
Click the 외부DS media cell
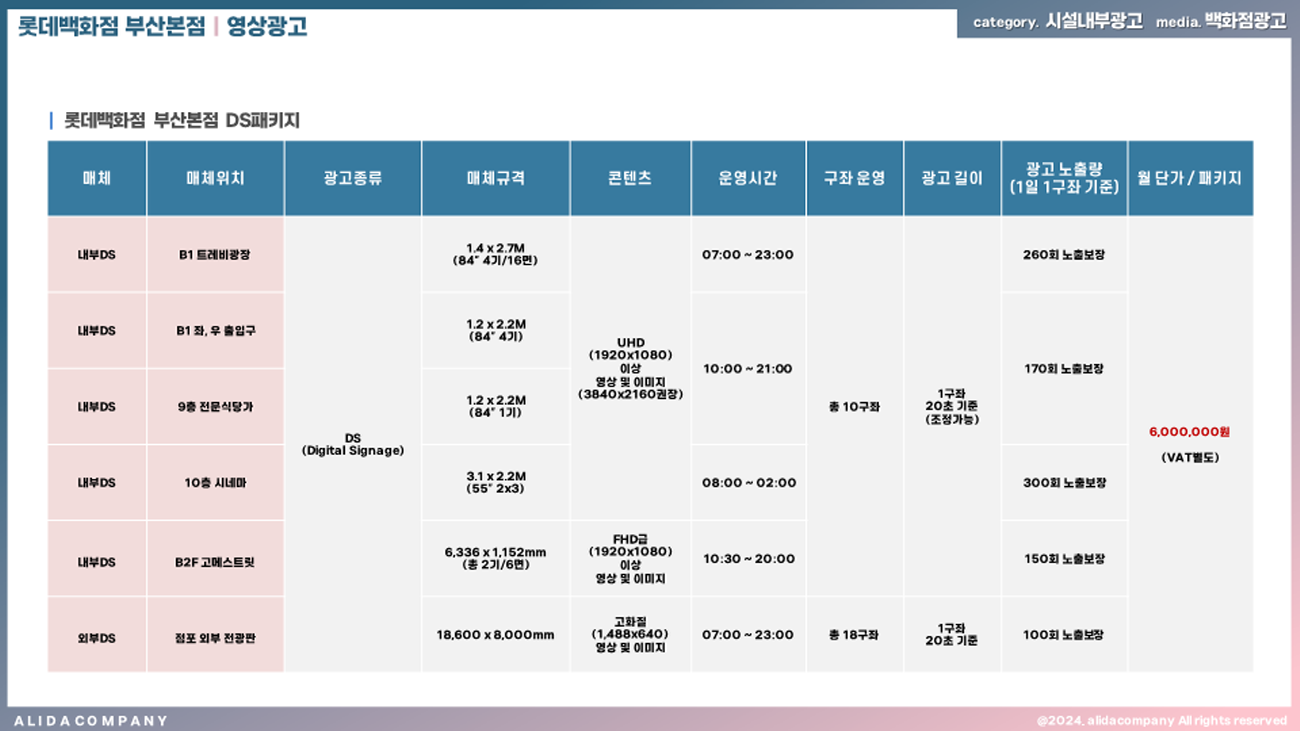pos(97,636)
